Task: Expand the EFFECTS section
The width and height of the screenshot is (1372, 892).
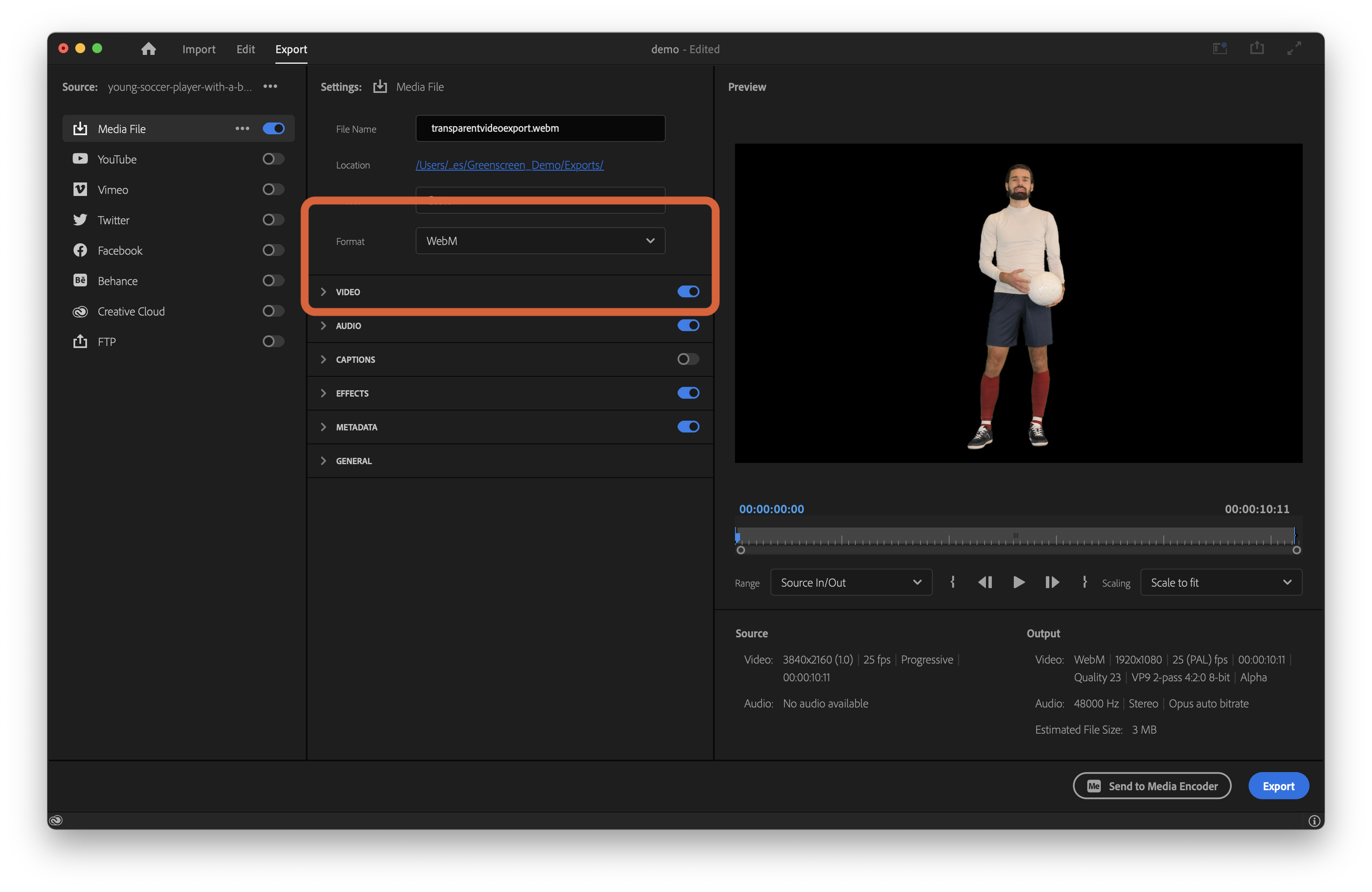Action: pos(324,393)
